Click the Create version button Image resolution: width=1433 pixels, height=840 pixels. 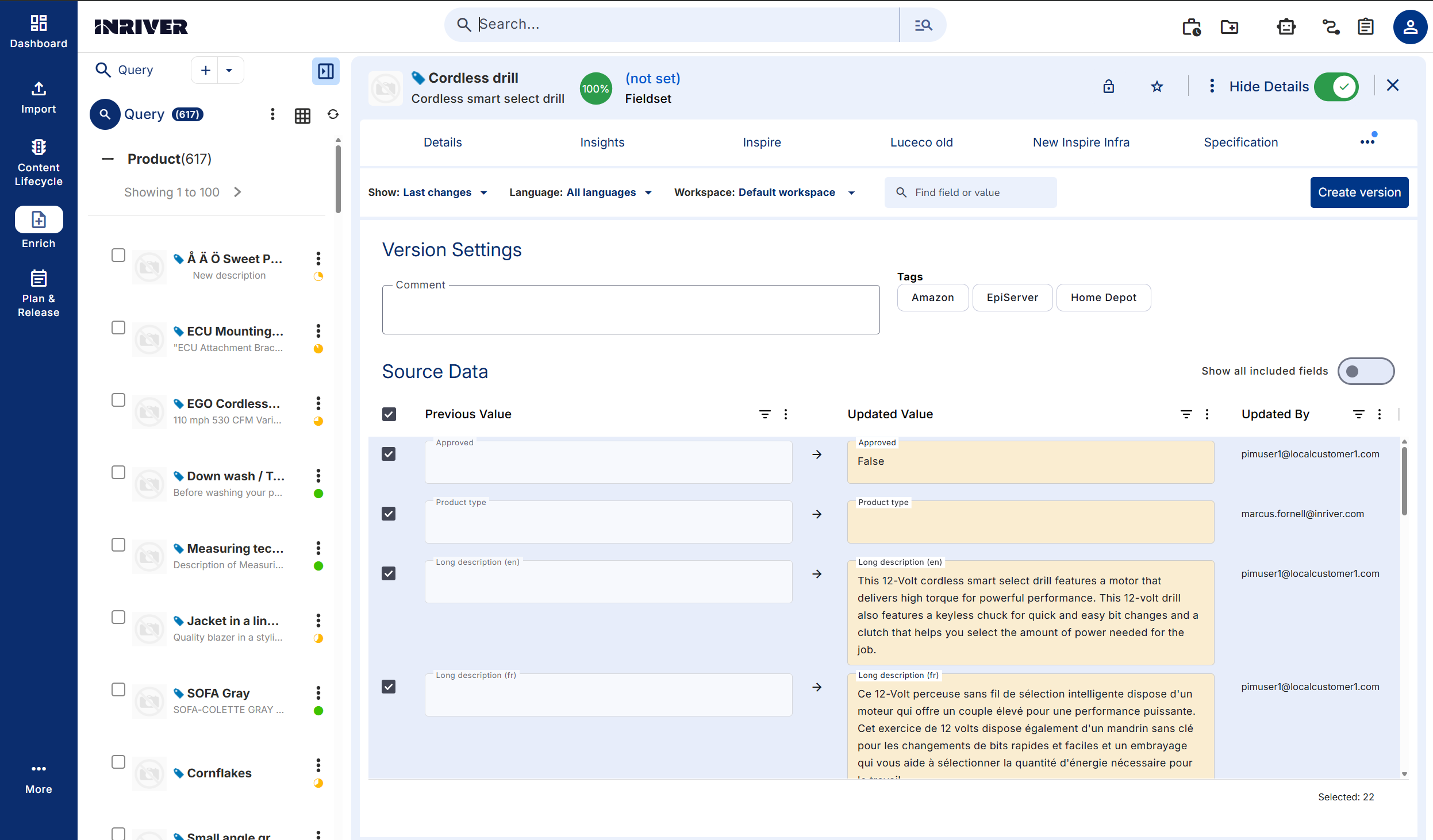tap(1359, 192)
